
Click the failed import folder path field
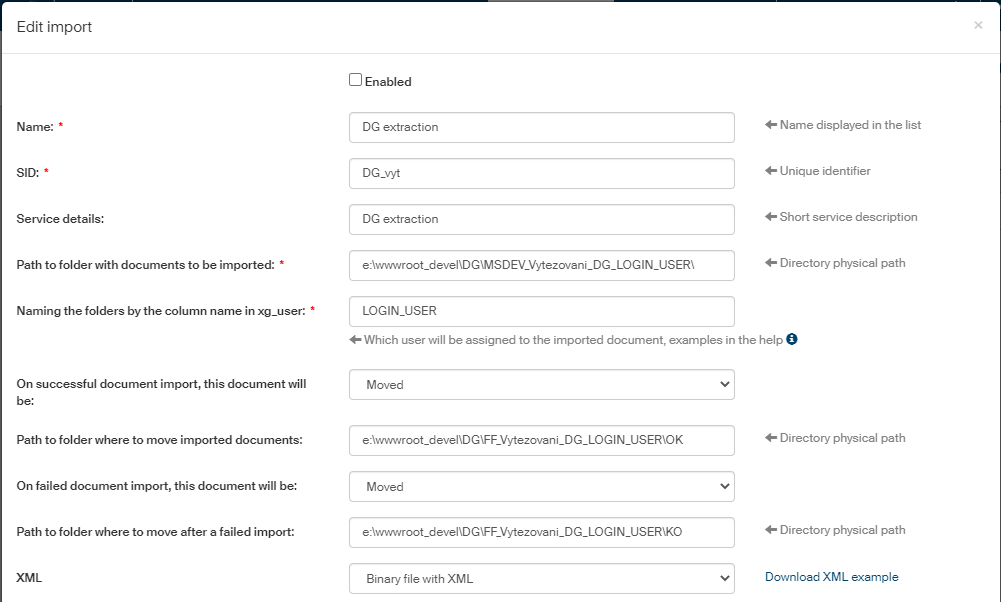[541, 532]
